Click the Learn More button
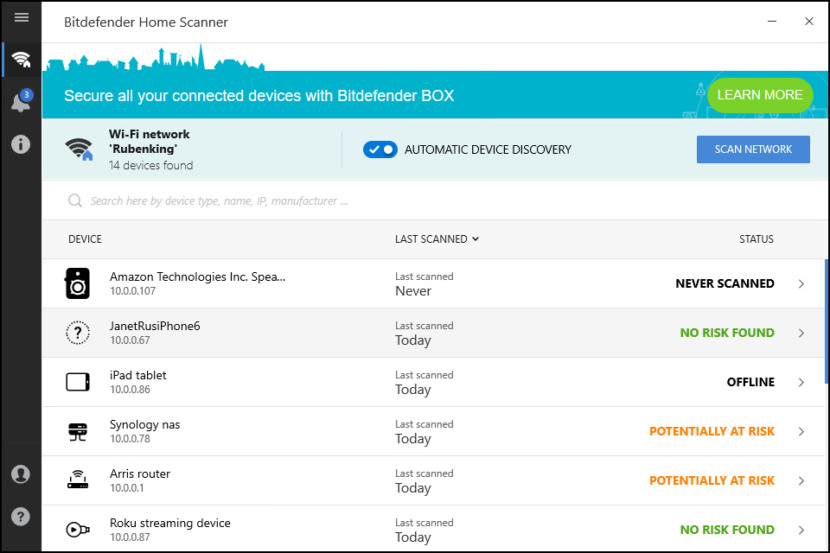Screen dimensions: 830x553 (x=759, y=95)
